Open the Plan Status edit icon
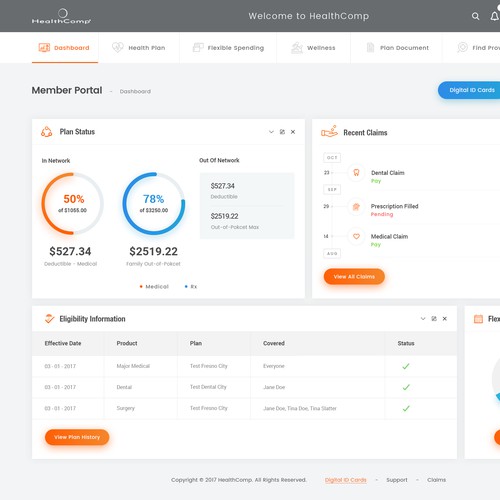Image resolution: width=500 pixels, height=500 pixels. 282,132
